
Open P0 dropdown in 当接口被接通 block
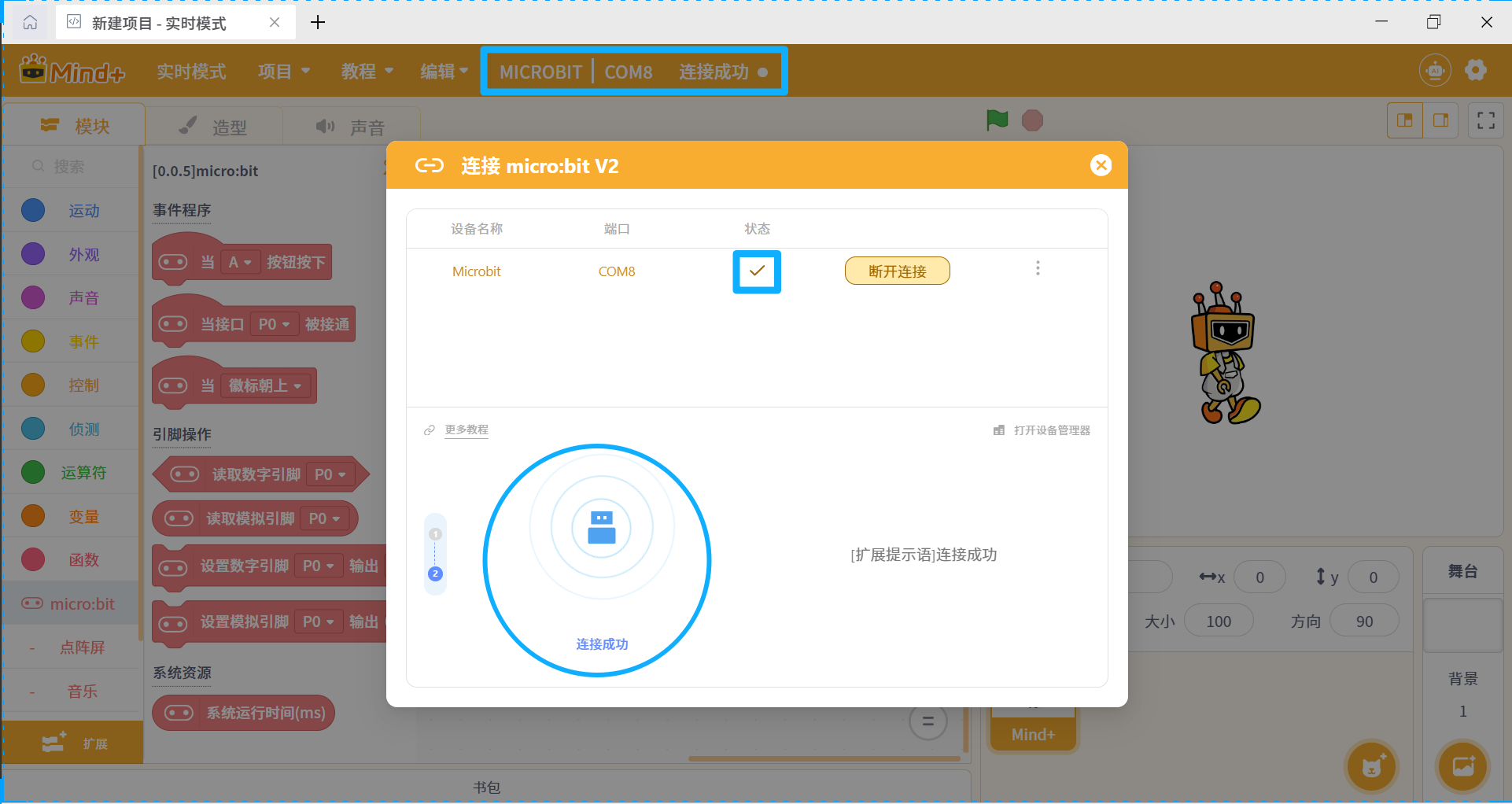pos(274,324)
